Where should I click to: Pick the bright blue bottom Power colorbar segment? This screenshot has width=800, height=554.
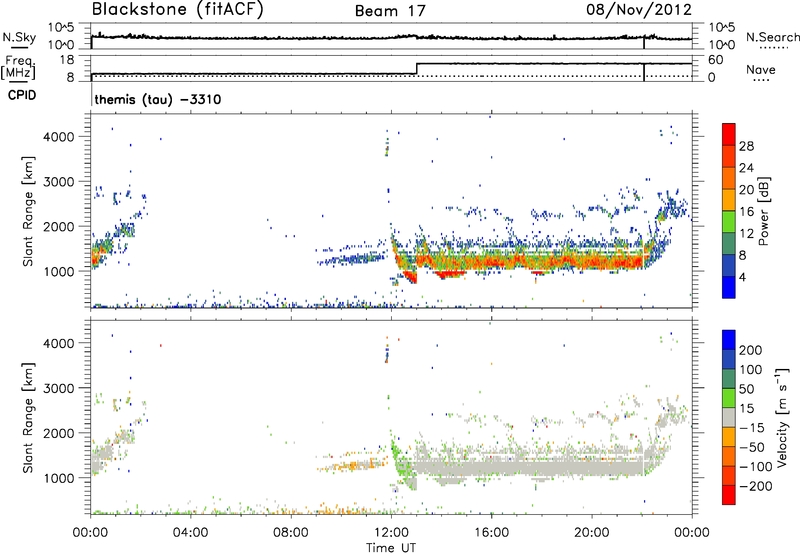(x=729, y=287)
